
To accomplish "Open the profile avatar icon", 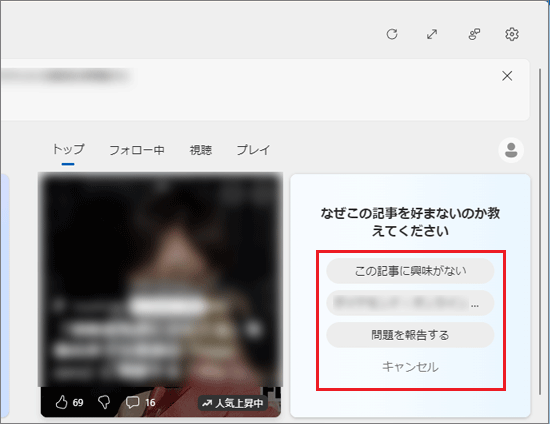I will click(x=511, y=150).
